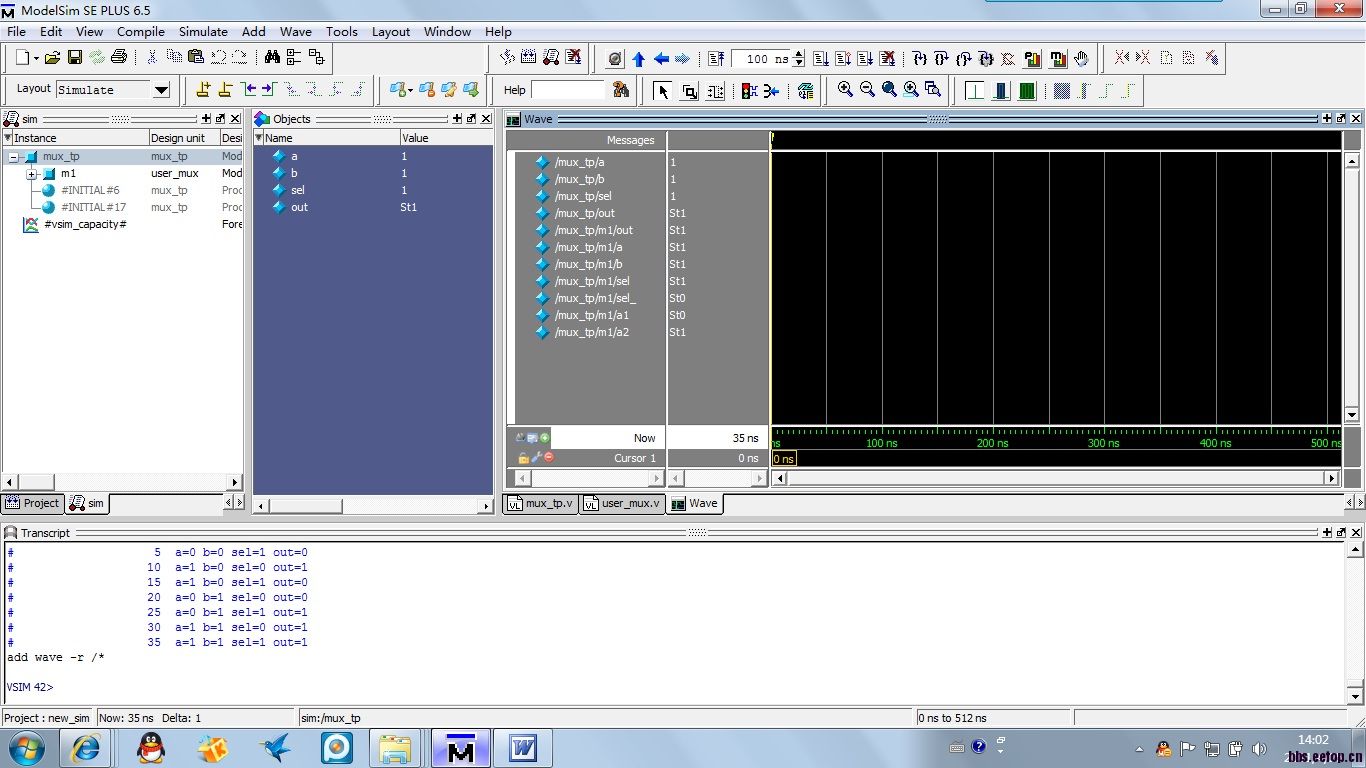
Task: Click the Help search input field
Action: tap(568, 90)
